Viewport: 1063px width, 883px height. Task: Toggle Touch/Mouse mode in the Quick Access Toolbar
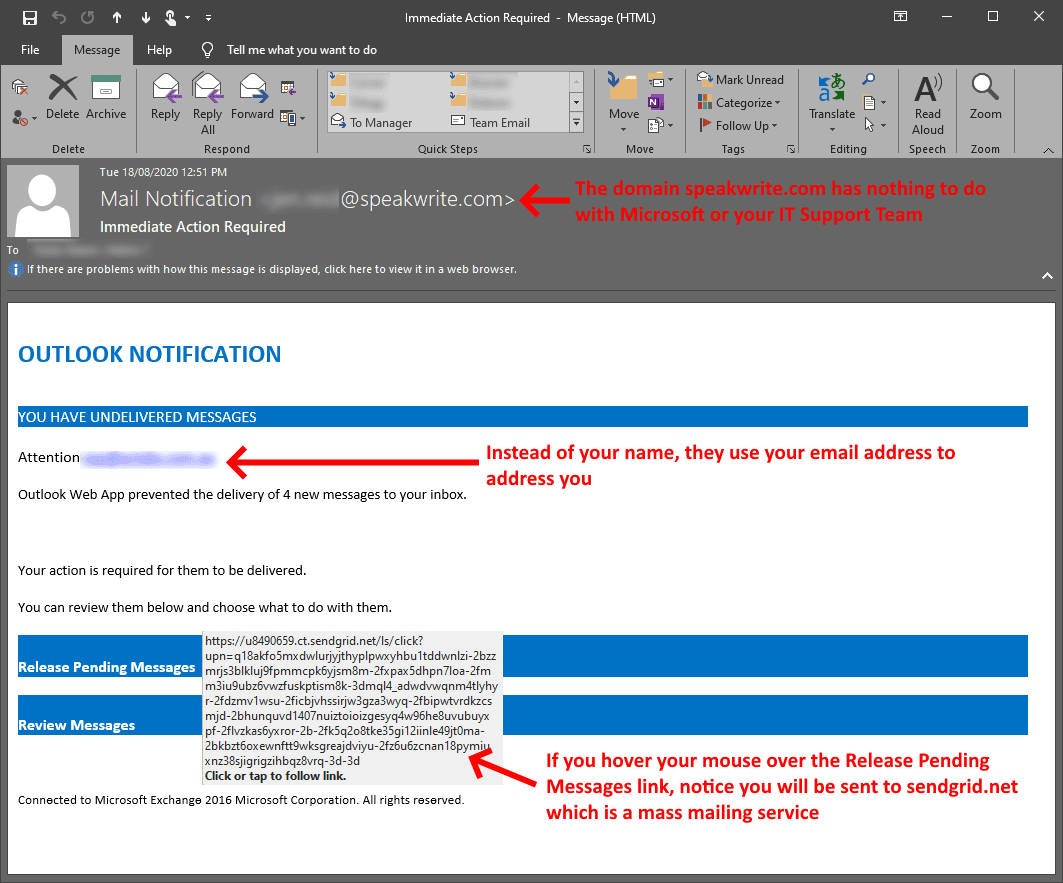tap(171, 18)
